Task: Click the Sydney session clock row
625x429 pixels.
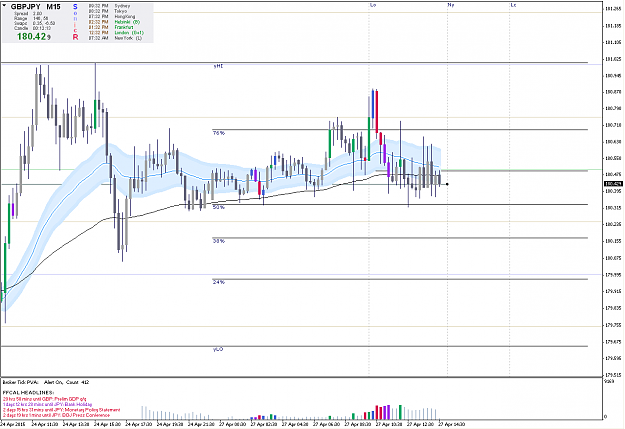Action: tap(109, 6)
